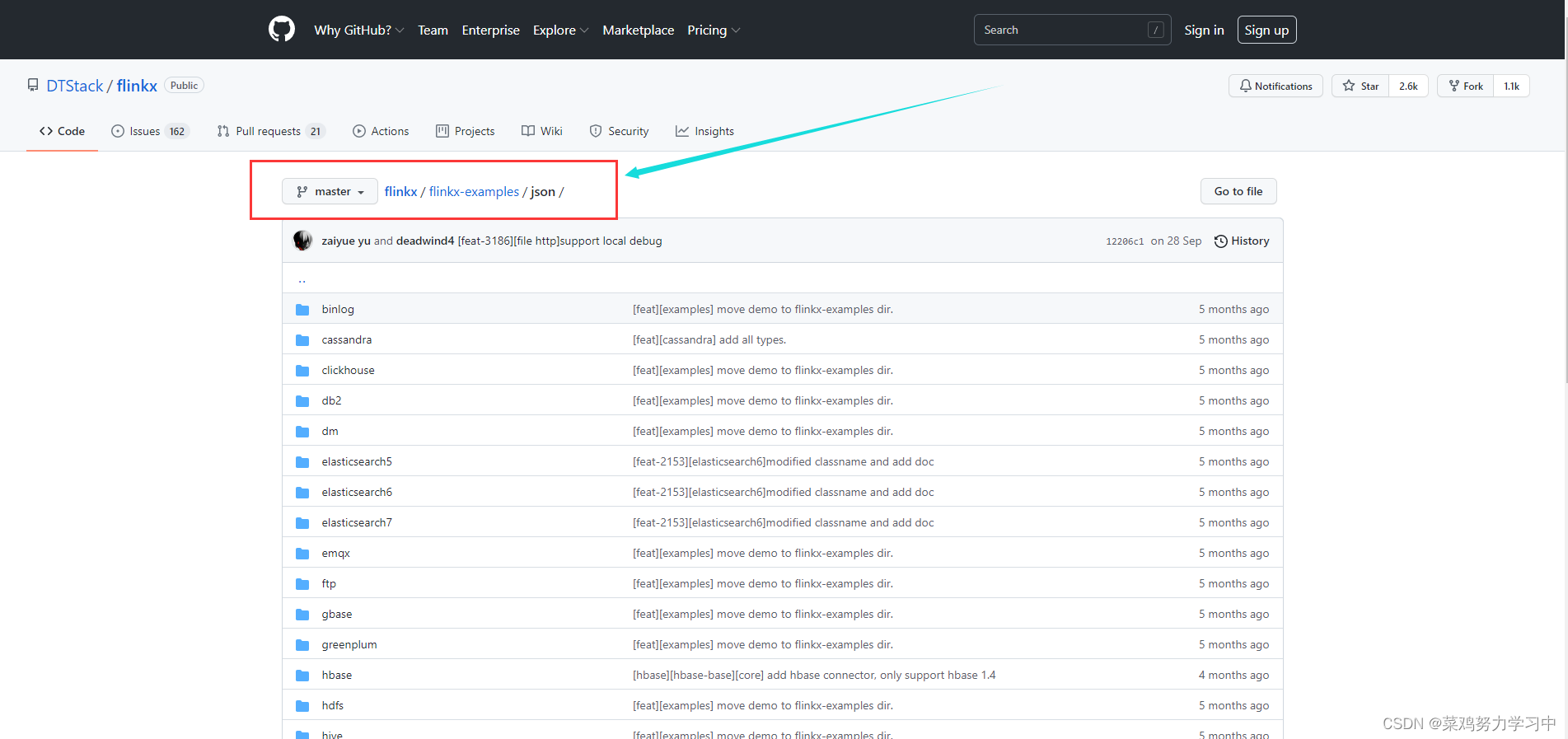Click the Go to file button

click(1238, 191)
